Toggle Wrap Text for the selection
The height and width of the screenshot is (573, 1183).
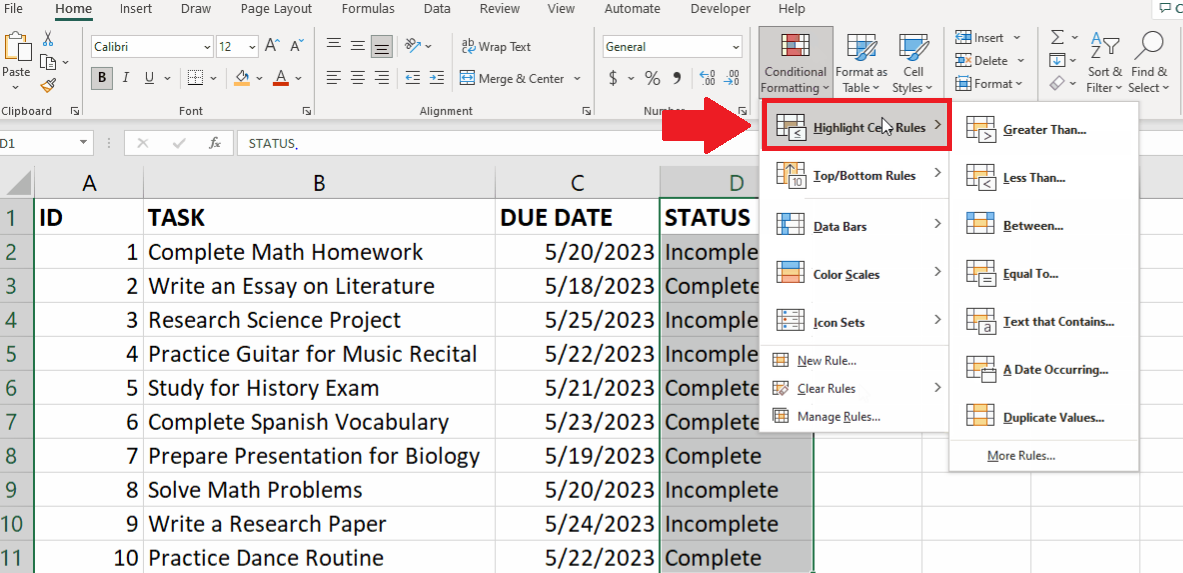click(x=496, y=47)
